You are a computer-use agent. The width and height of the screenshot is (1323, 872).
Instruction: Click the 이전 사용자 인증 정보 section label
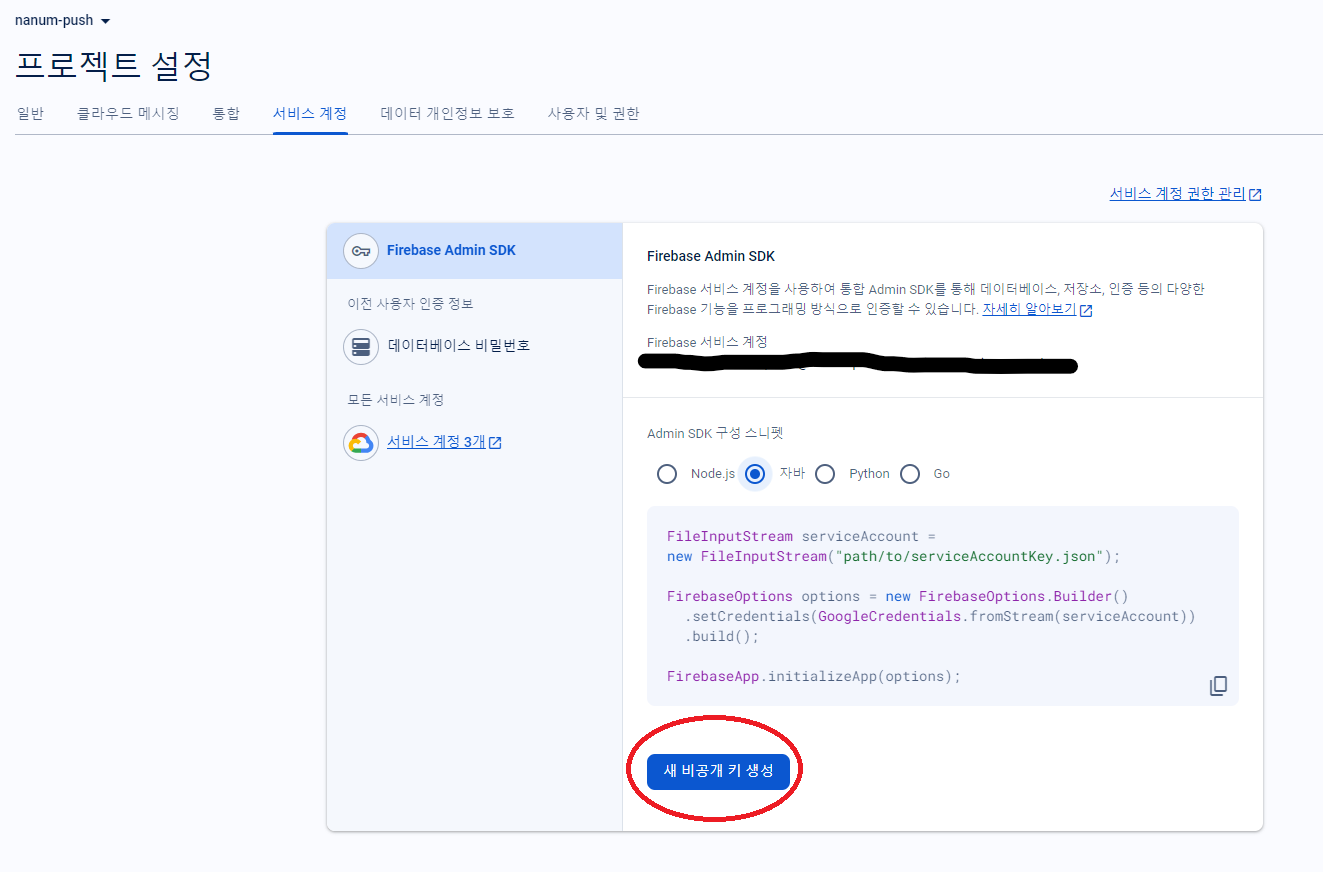pos(410,304)
